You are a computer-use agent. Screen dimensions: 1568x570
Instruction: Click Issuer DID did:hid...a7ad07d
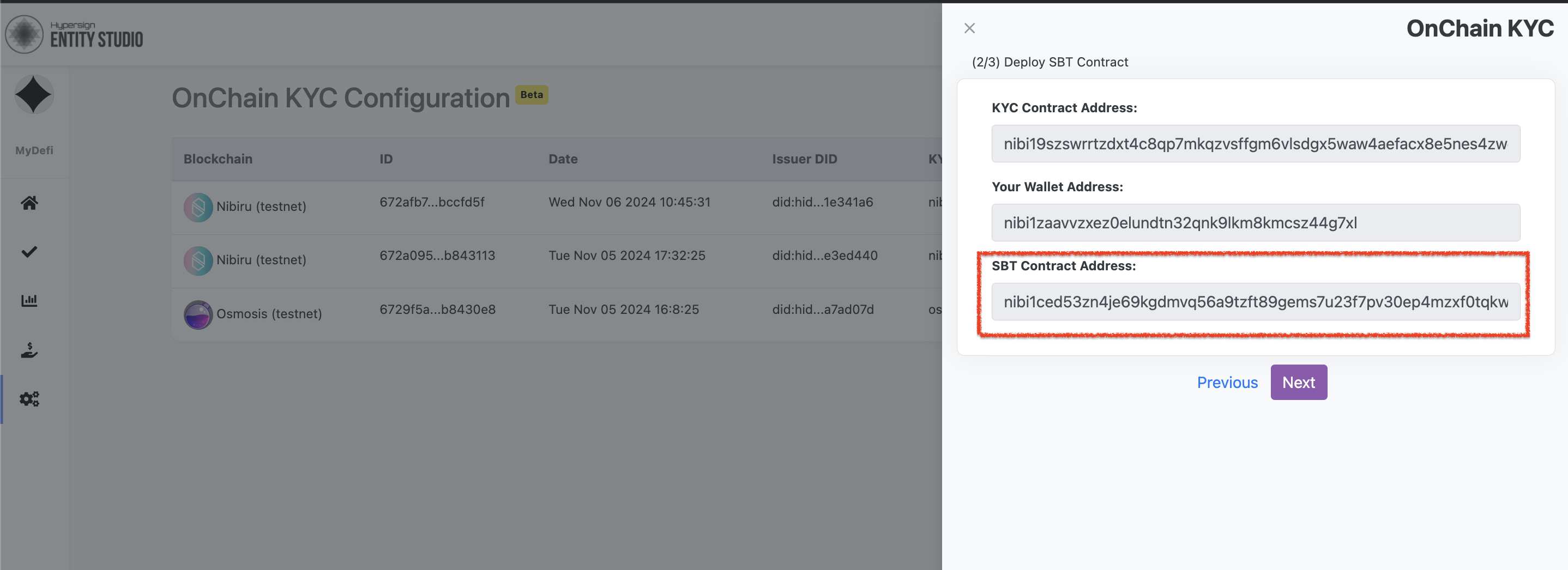823,309
